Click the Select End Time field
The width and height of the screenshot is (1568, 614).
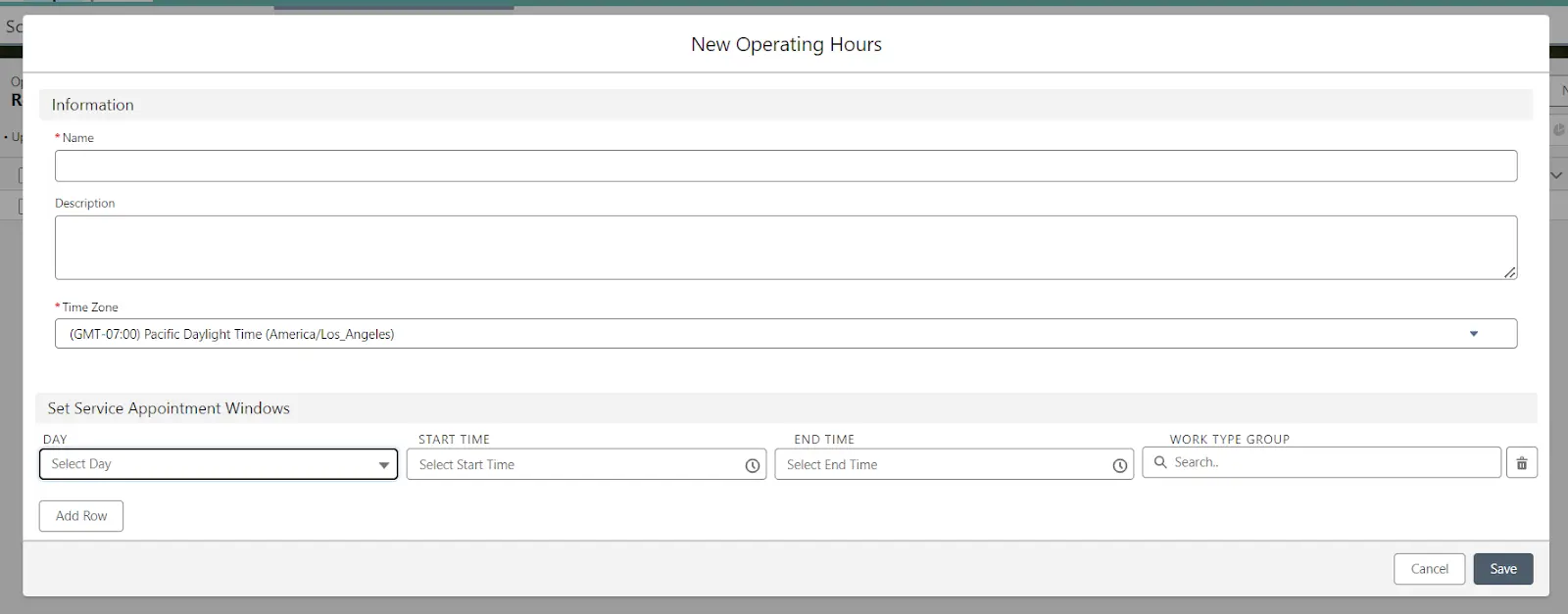click(x=944, y=465)
